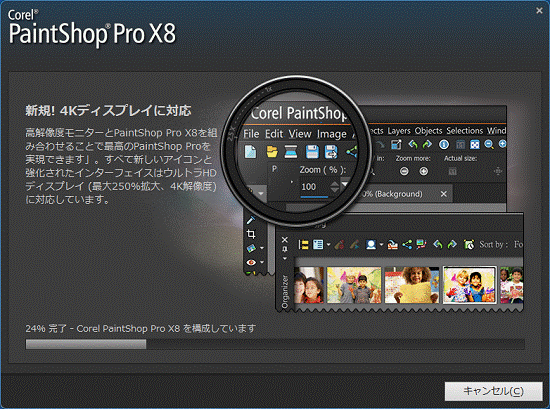Select the Pen dropper tool in the toolbox
This screenshot has width=550, height=409.
click(x=250, y=220)
